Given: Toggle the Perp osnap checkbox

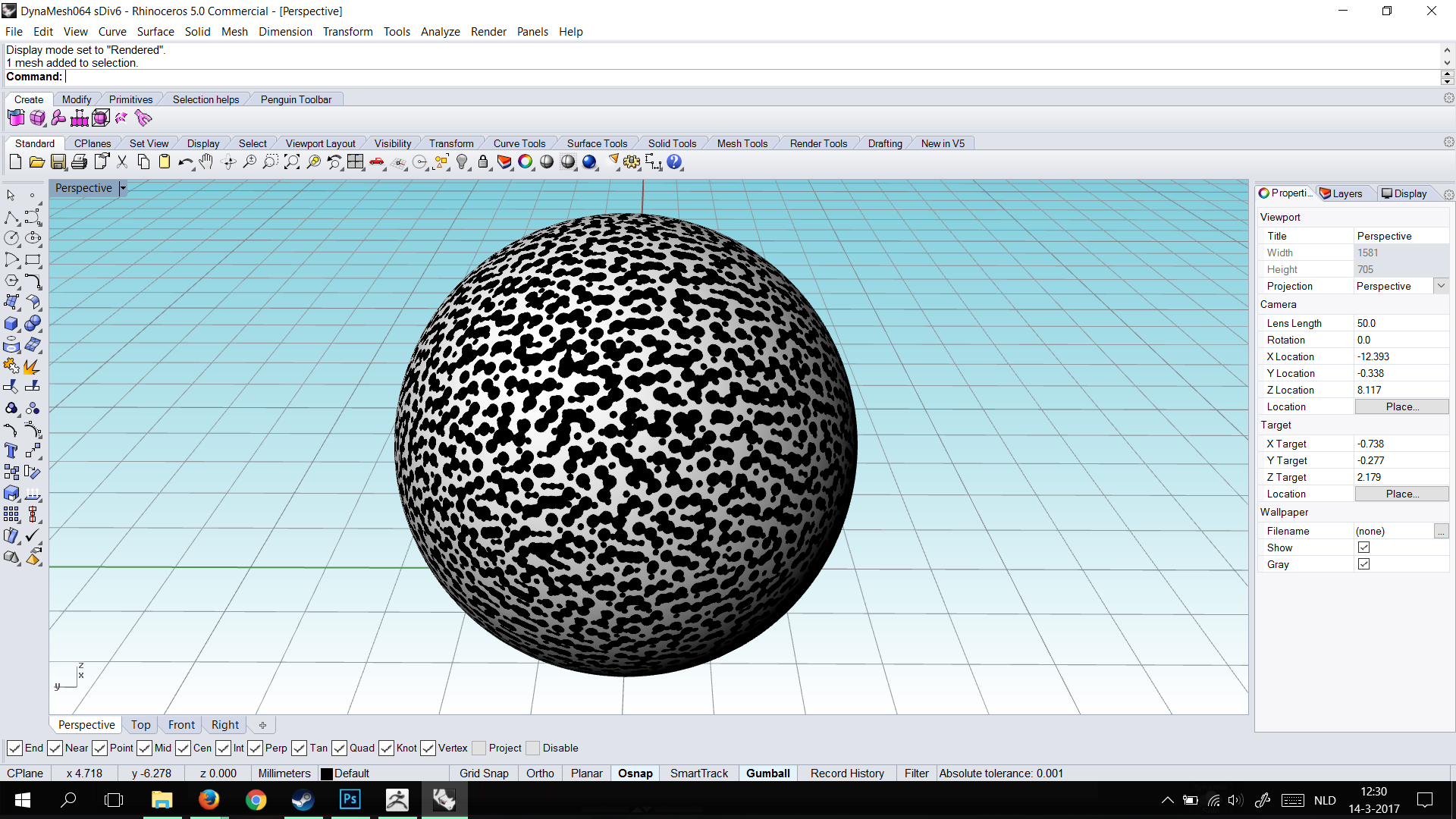Looking at the screenshot, I should point(255,748).
